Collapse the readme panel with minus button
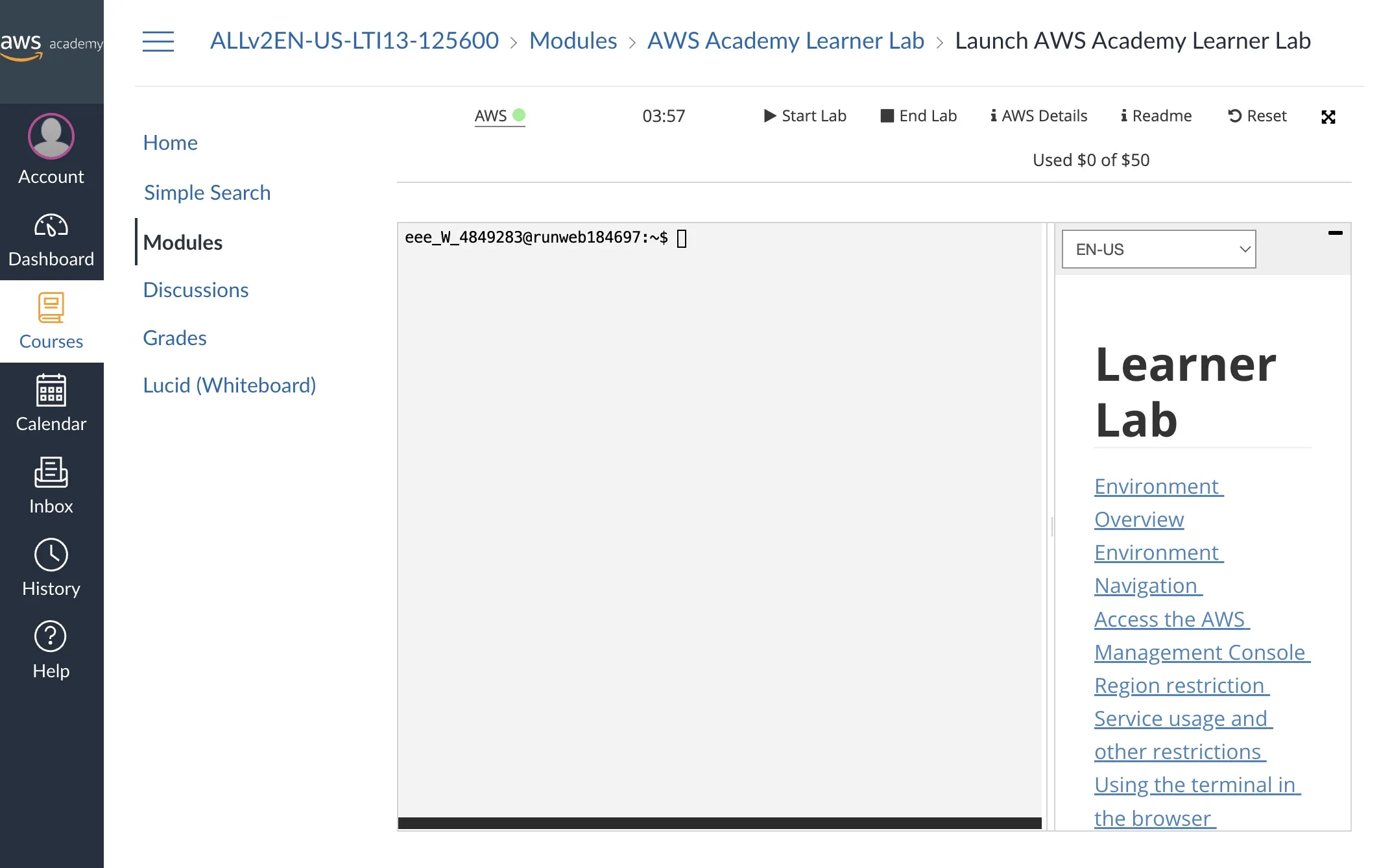This screenshot has width=1392, height=868. (x=1335, y=233)
